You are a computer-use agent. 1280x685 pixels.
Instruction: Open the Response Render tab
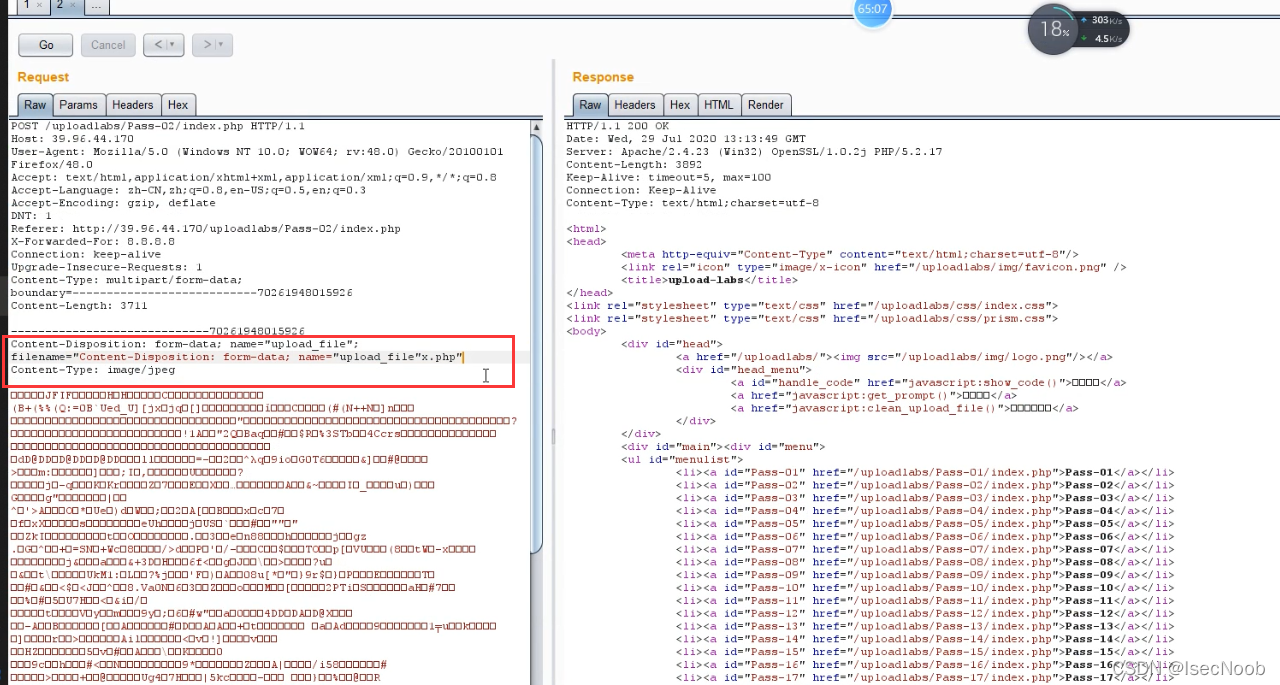click(766, 105)
